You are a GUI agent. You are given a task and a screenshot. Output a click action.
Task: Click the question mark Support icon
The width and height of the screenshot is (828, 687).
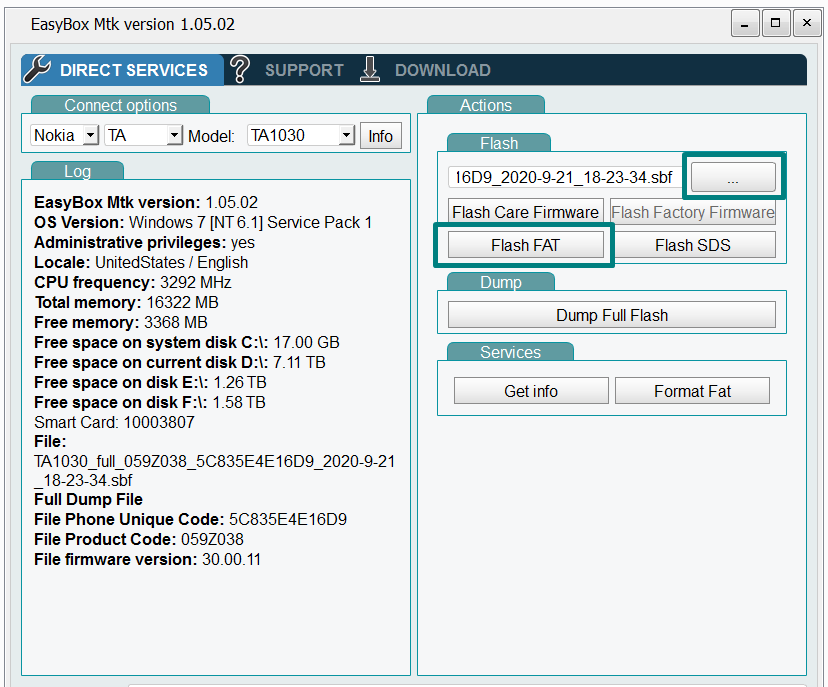[x=240, y=69]
